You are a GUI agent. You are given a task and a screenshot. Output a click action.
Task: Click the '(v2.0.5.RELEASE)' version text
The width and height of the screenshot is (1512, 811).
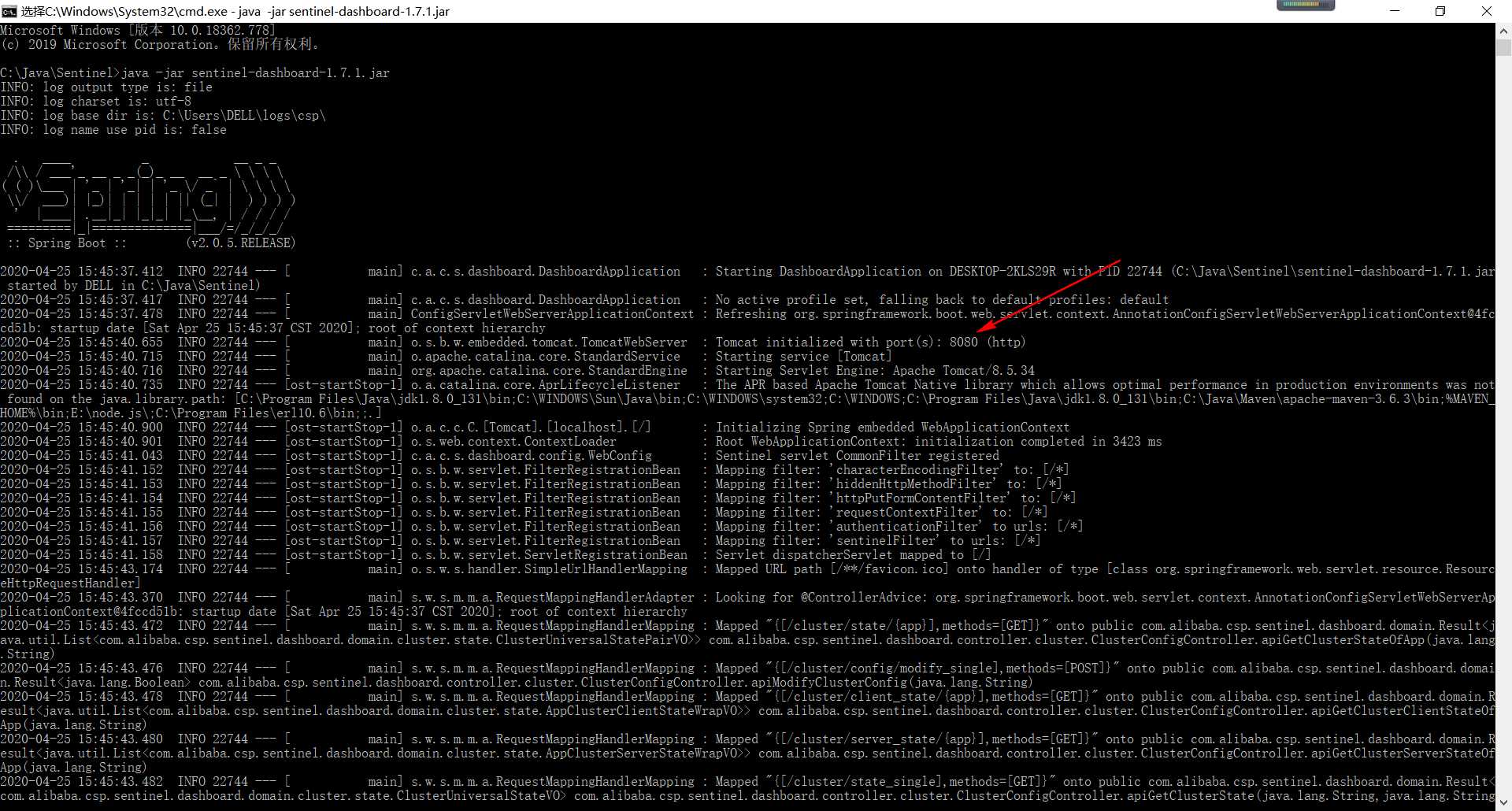point(241,243)
